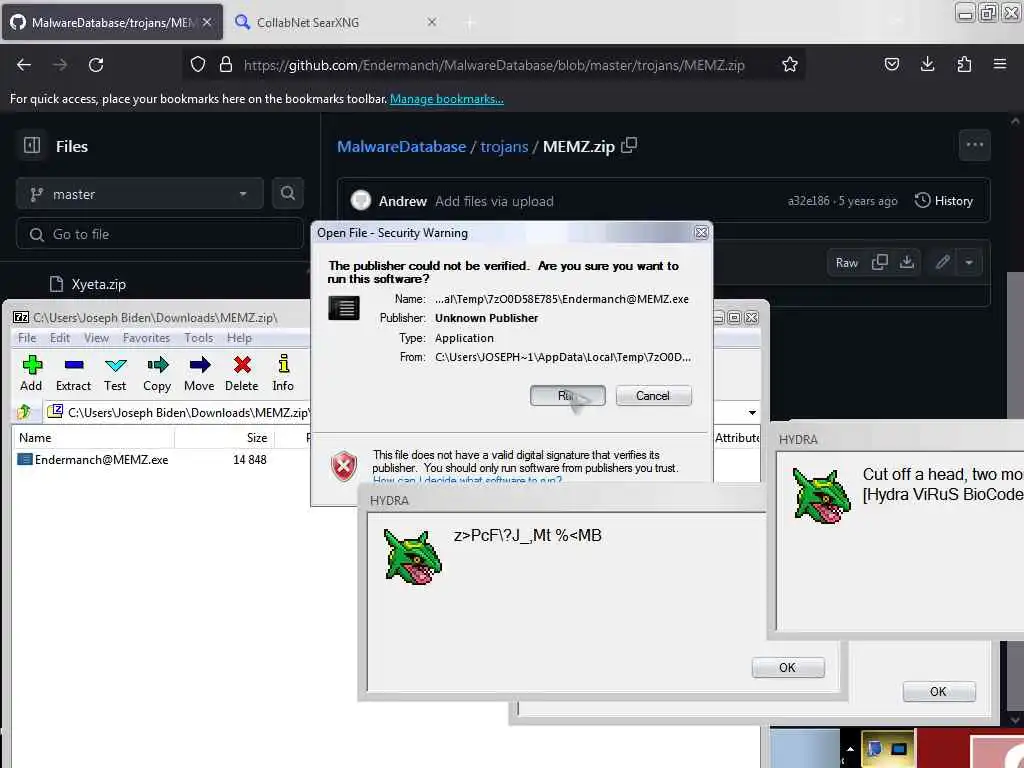Click the browser URL address bar
The image size is (1024, 768).
[x=494, y=65]
